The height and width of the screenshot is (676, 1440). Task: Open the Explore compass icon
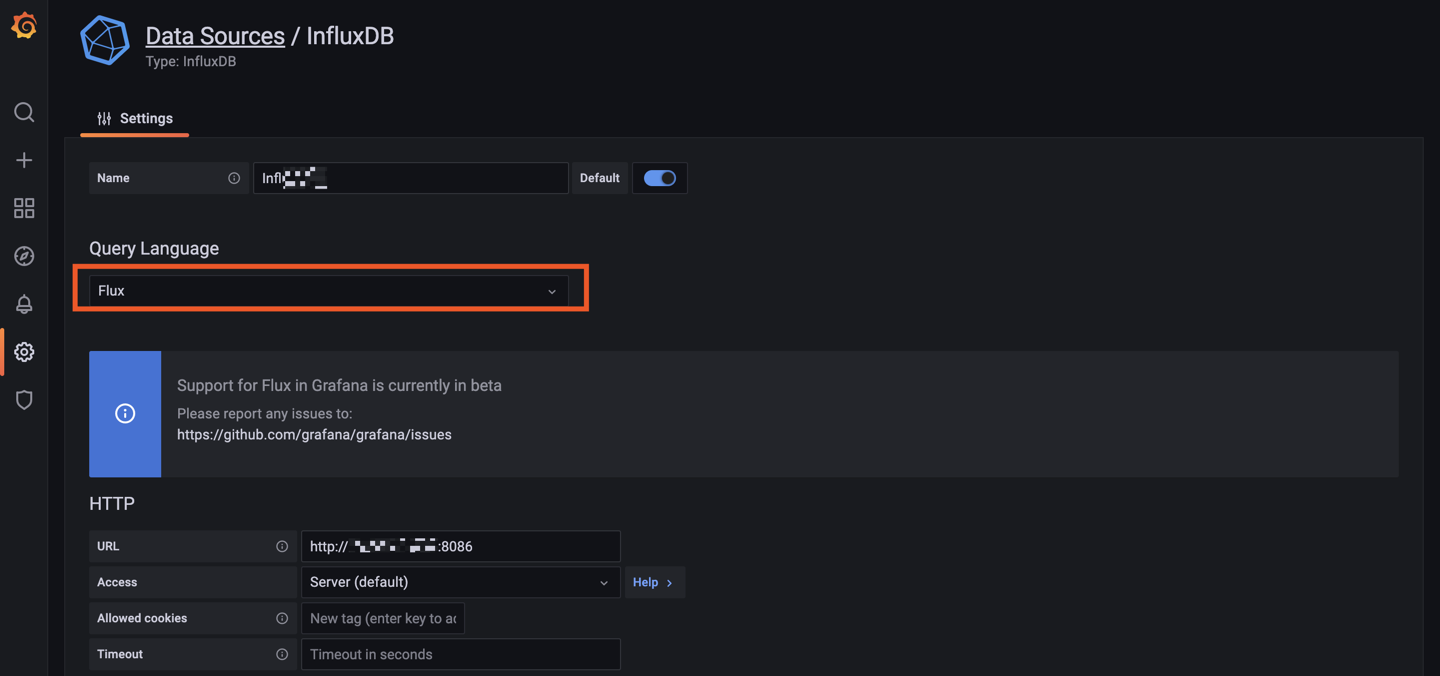click(24, 256)
